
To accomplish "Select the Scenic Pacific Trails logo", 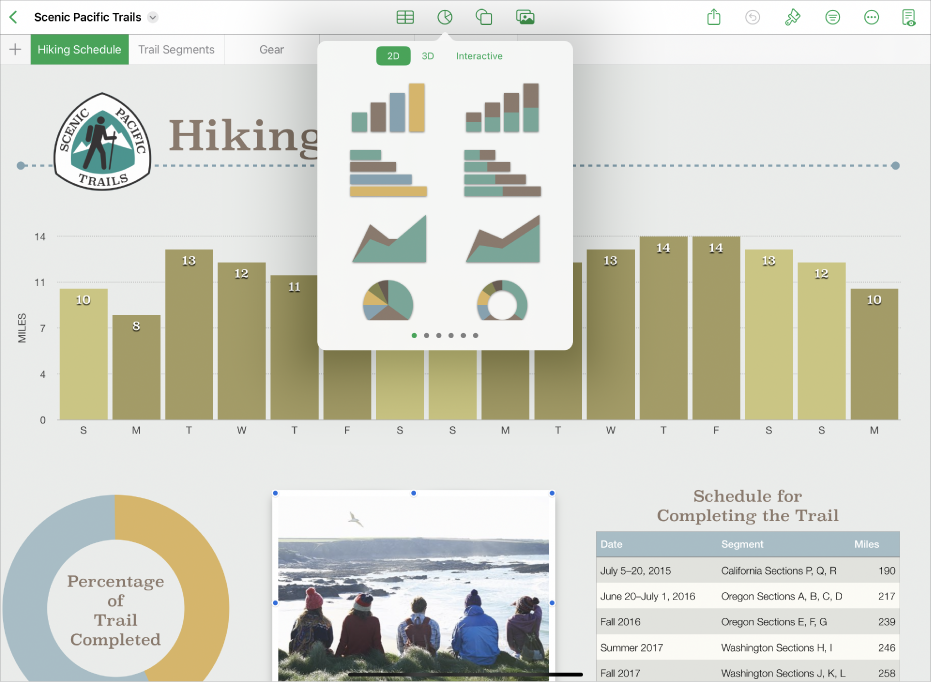I will point(102,142).
